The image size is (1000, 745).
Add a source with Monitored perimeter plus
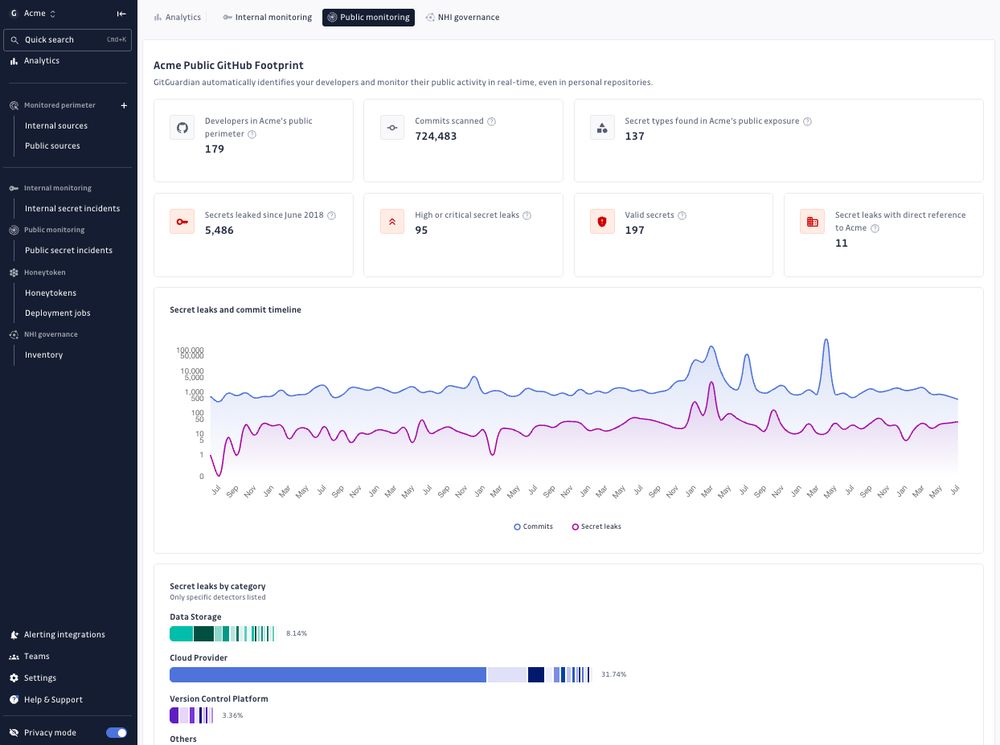tap(124, 105)
